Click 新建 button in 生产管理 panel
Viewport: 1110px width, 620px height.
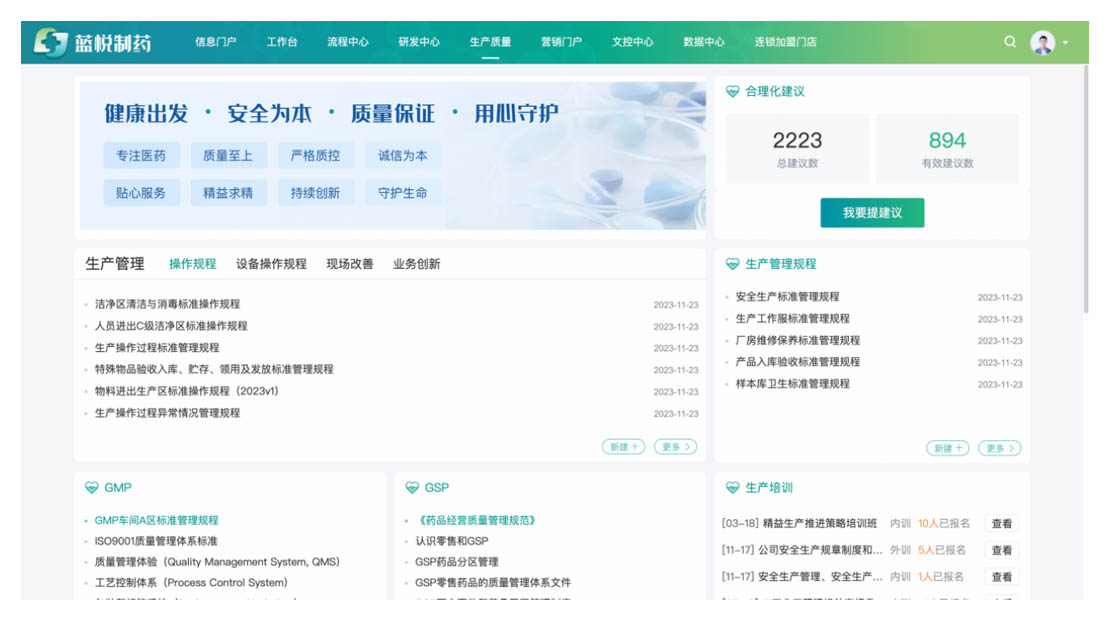623,447
